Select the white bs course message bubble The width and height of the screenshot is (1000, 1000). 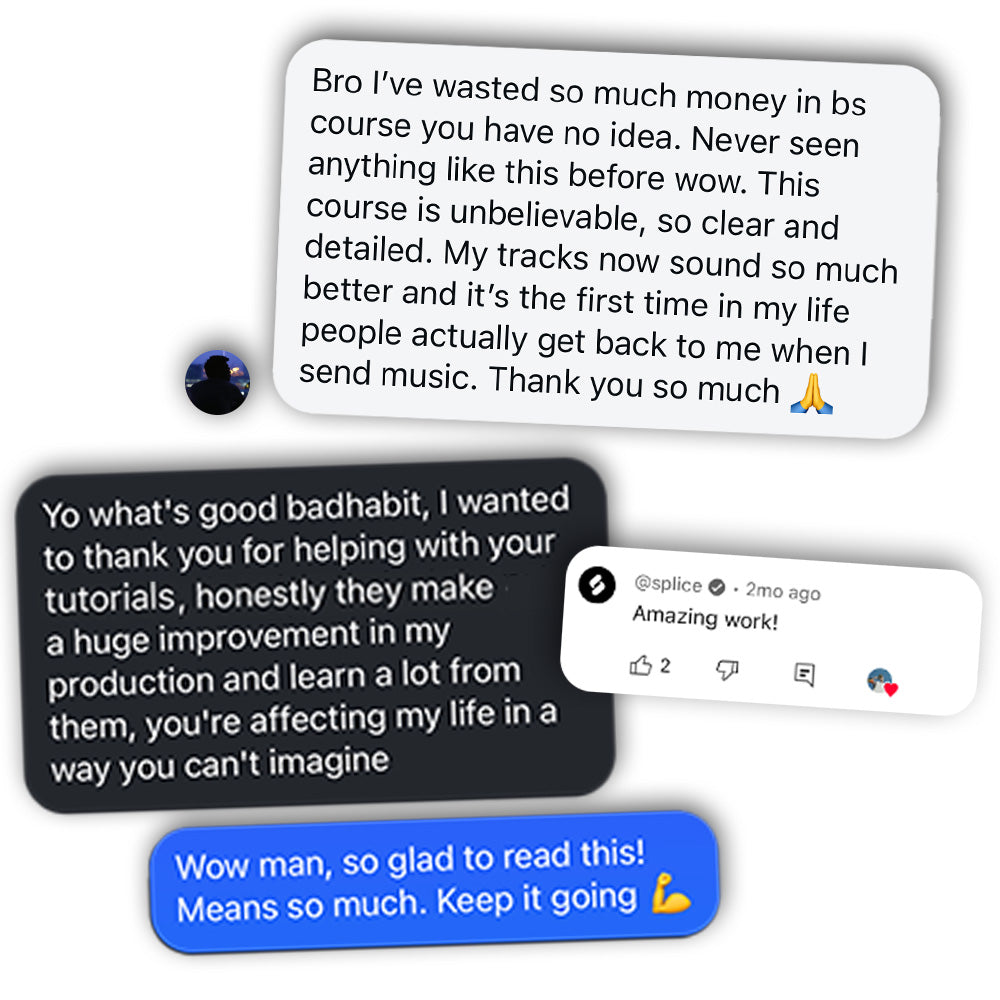(606, 239)
